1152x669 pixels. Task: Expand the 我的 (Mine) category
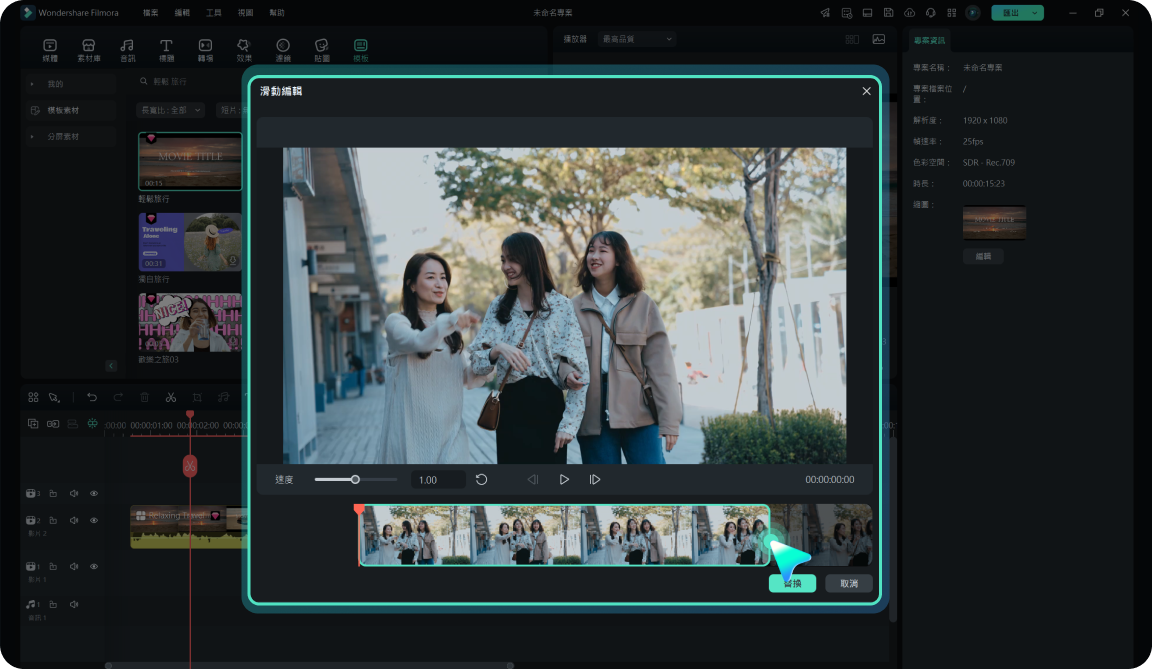(x=32, y=84)
